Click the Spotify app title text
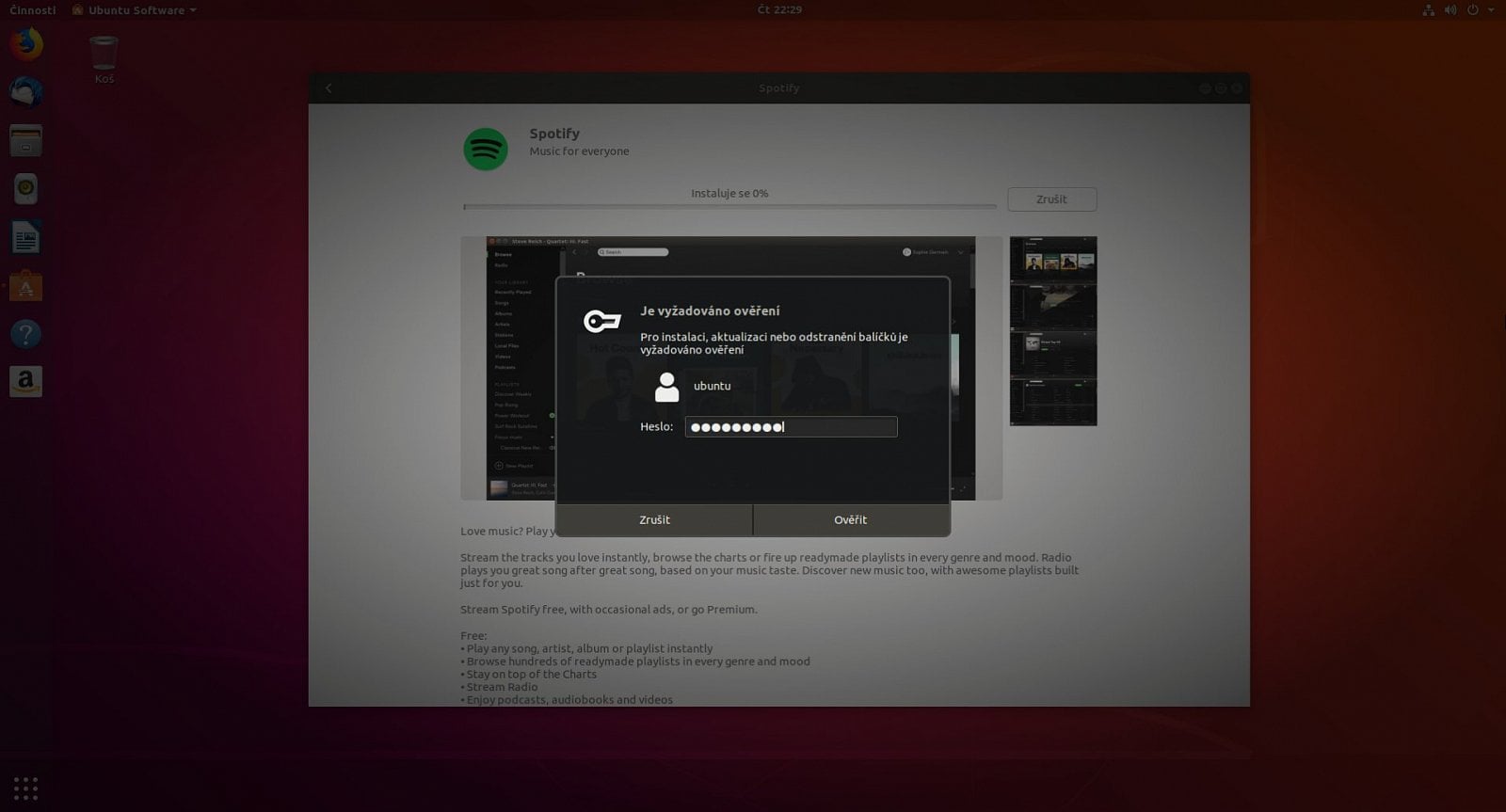The width and height of the screenshot is (1506, 812). 554,134
